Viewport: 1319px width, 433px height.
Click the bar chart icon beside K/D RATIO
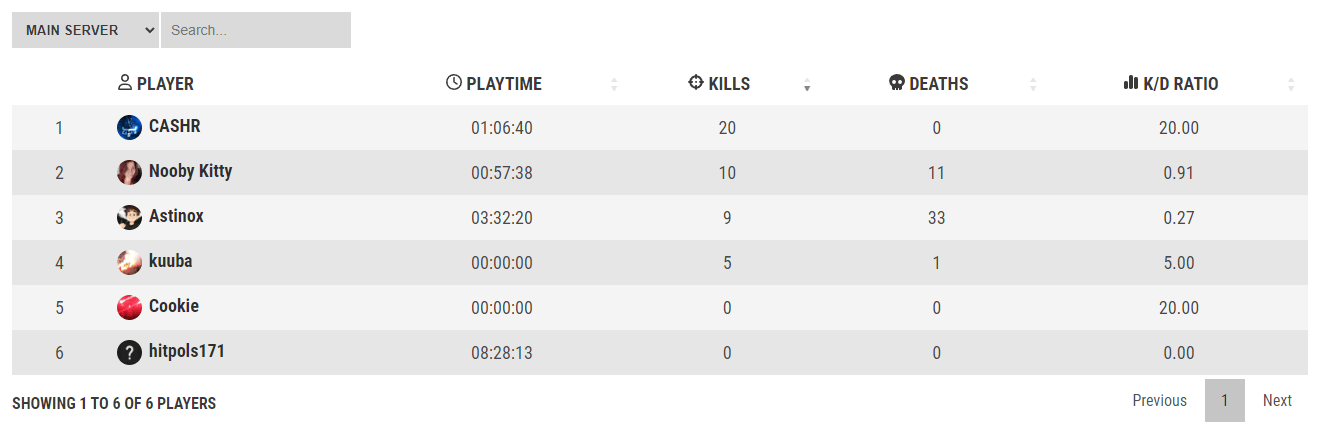1132,83
